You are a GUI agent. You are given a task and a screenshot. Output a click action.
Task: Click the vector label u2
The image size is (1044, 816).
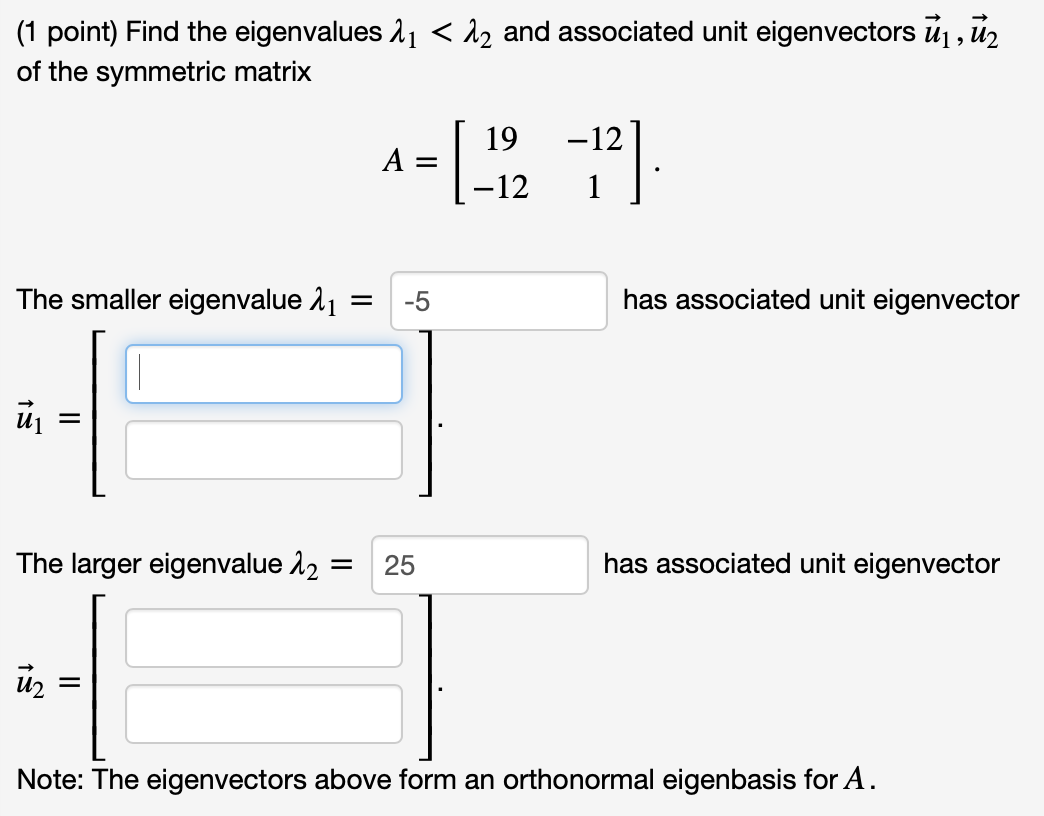coord(29,686)
